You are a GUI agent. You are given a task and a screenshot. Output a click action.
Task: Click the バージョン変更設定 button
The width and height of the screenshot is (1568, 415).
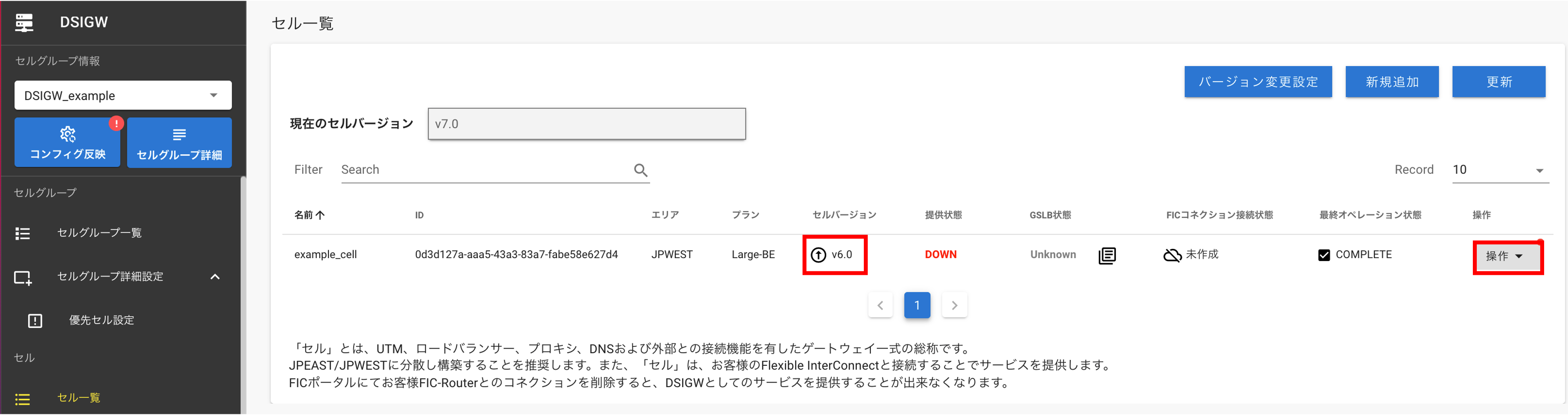[x=1258, y=82]
